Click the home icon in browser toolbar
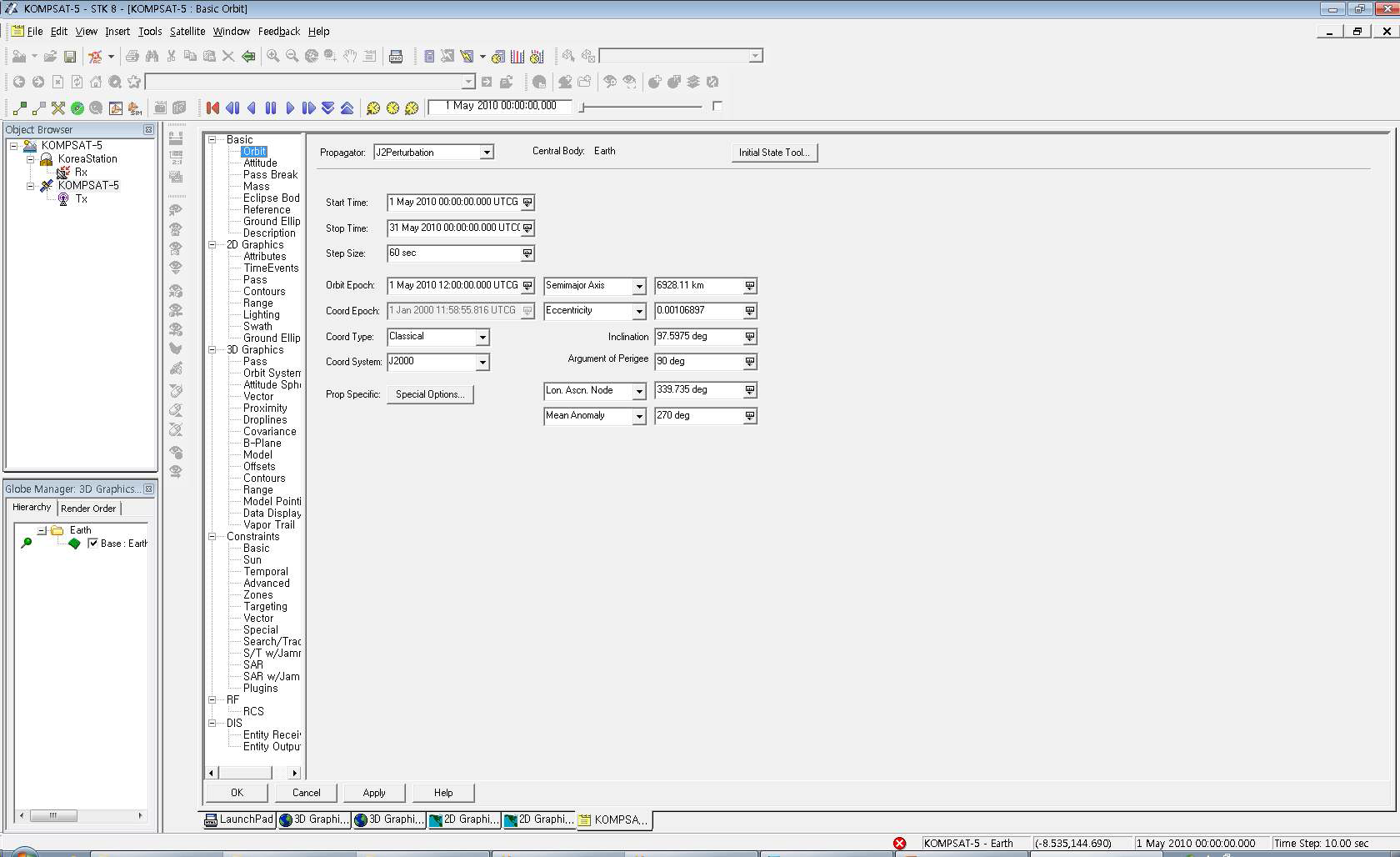The height and width of the screenshot is (857, 1400). 96,82
